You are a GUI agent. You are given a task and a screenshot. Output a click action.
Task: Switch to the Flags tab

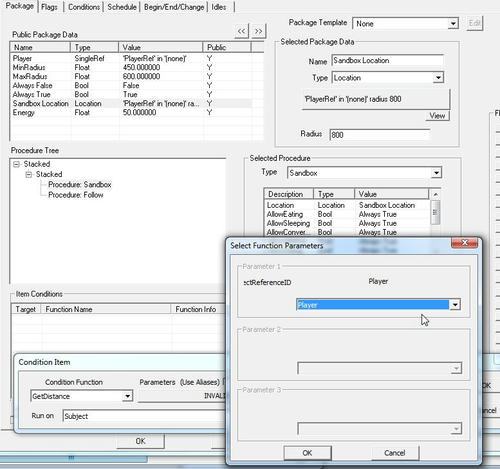tap(49, 7)
